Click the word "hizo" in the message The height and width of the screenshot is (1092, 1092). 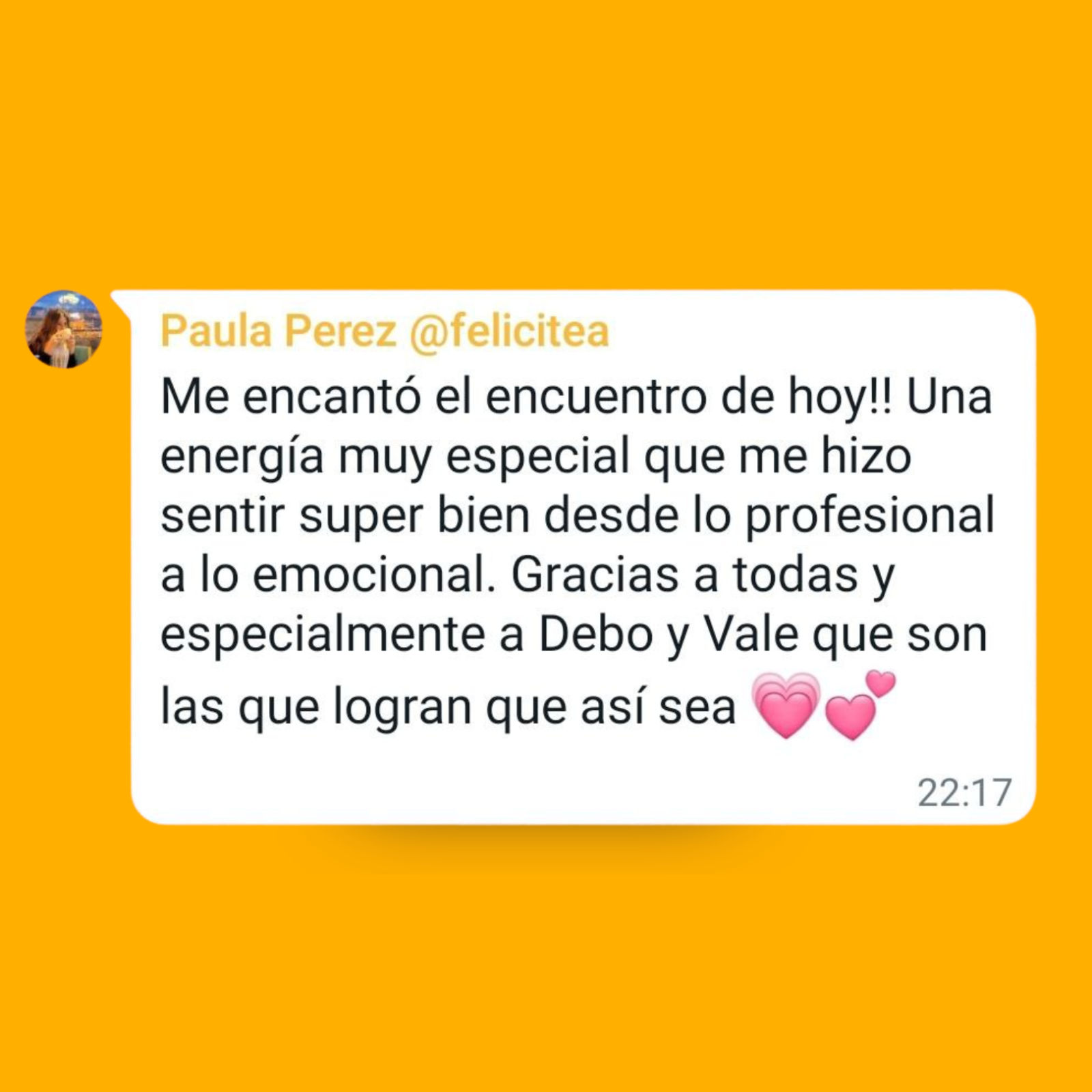click(865, 456)
